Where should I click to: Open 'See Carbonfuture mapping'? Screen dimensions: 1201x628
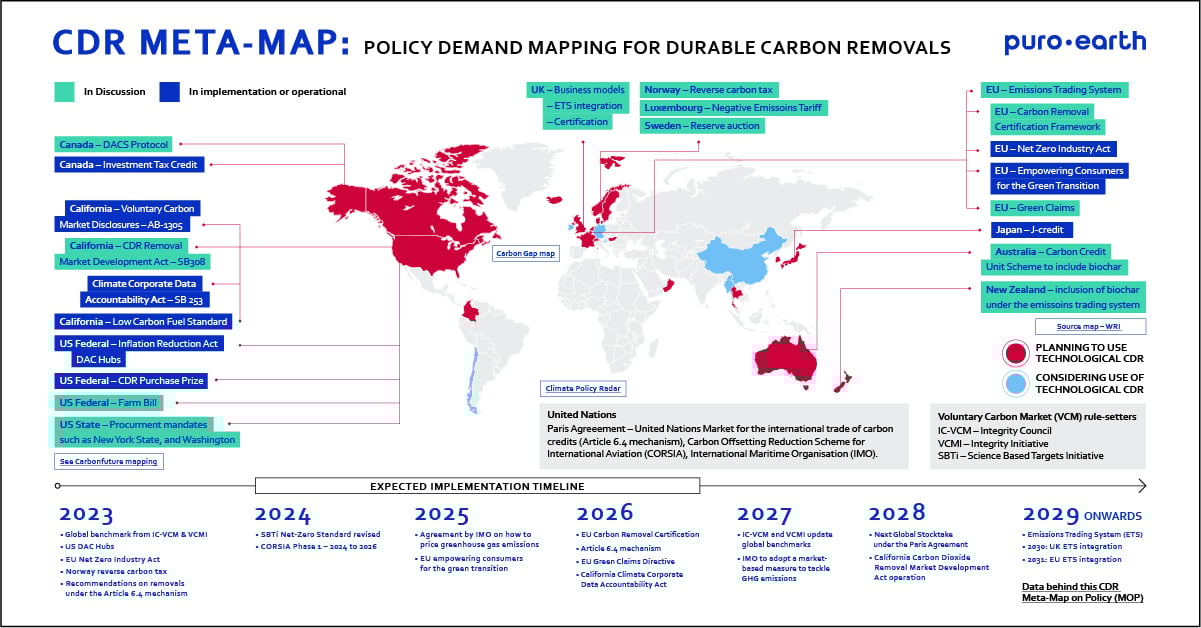[x=108, y=461]
